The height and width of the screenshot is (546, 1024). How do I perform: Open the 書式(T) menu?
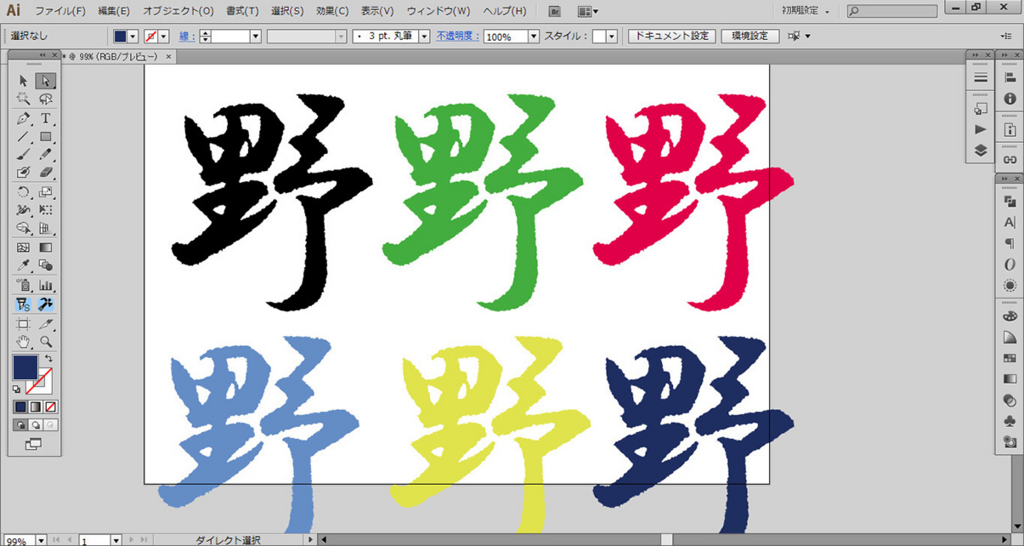click(242, 11)
